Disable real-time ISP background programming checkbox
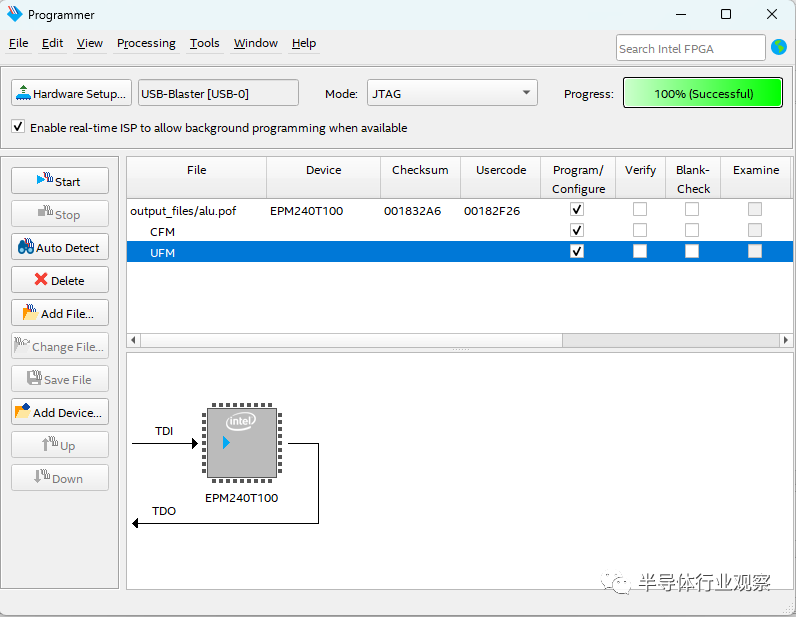The height and width of the screenshot is (617, 796). [18, 127]
